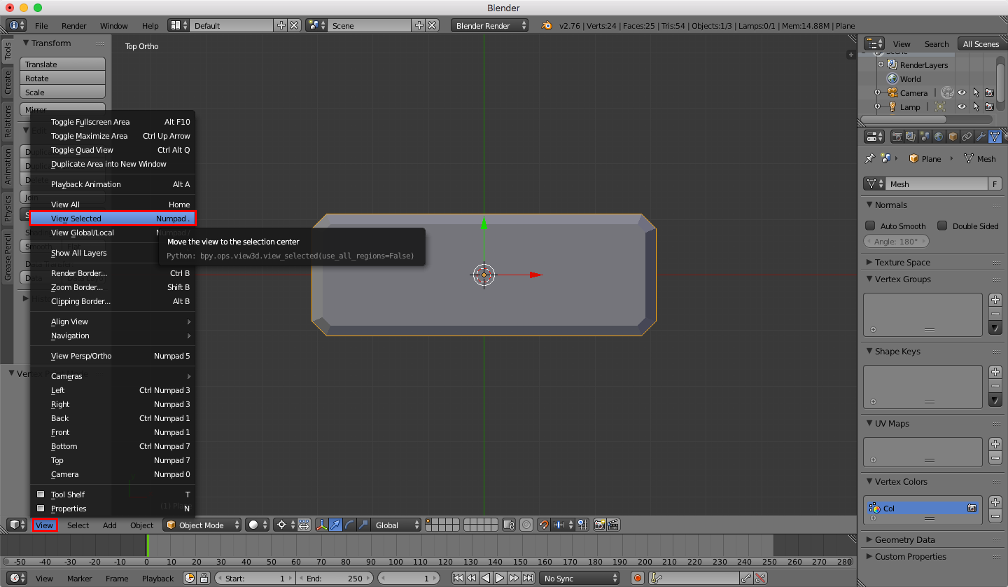This screenshot has width=1008, height=587.
Task: Add a new vertex color layer
Action: pos(995,502)
